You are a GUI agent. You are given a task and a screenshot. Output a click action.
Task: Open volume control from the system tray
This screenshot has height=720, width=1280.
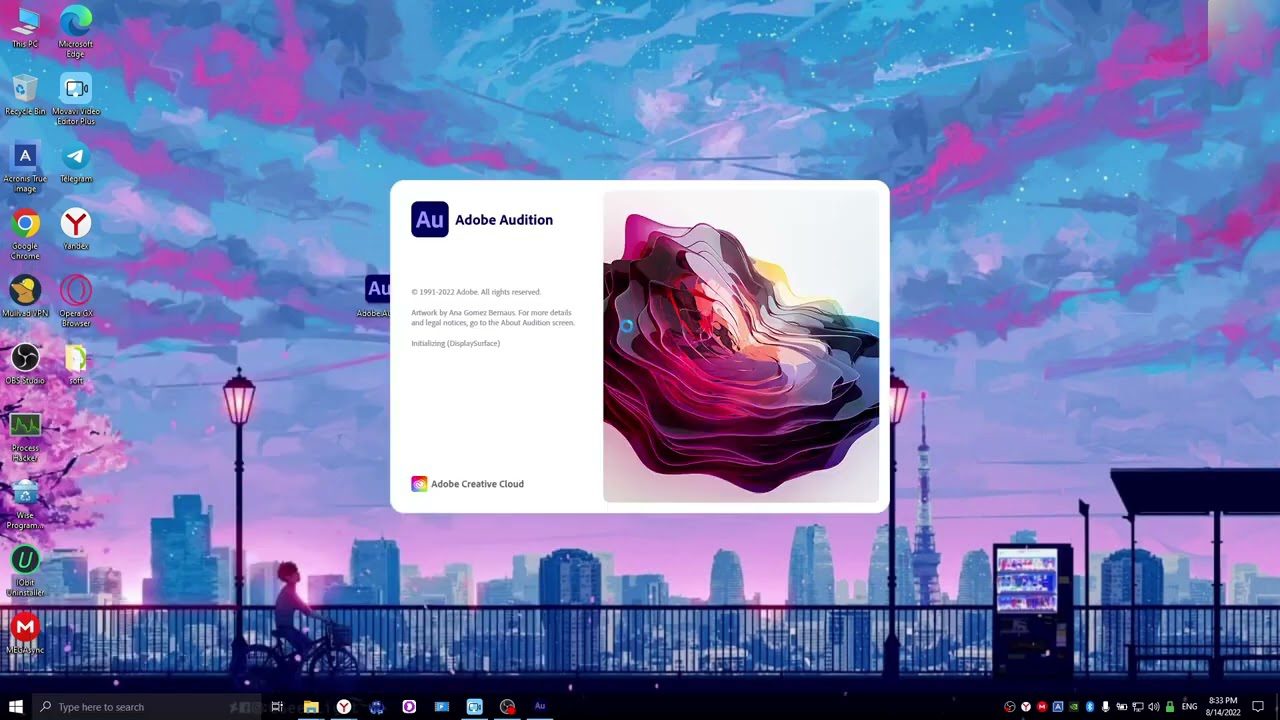click(1154, 706)
